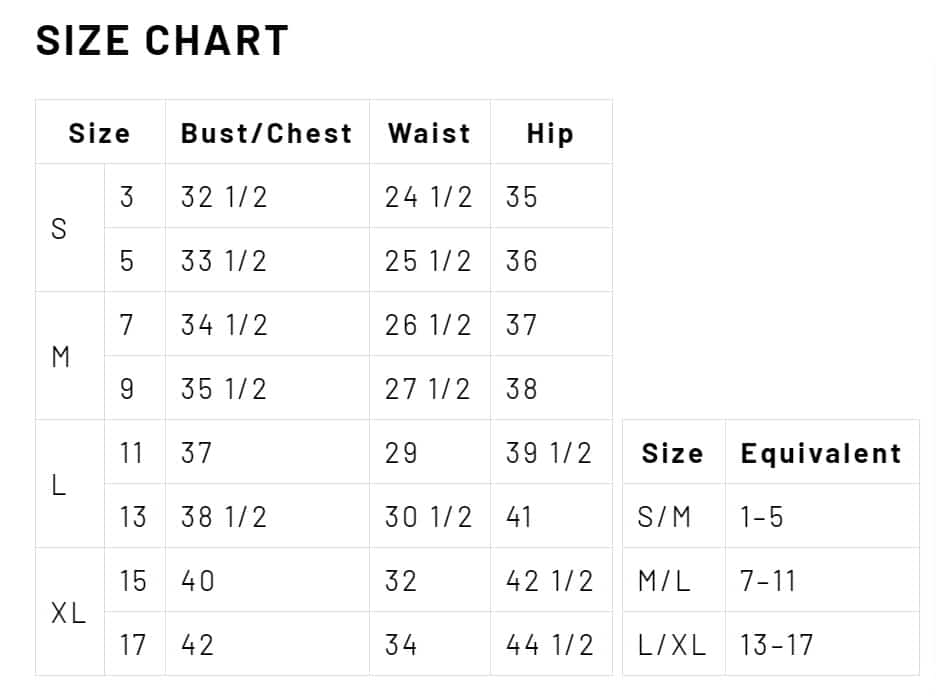950x700 pixels.
Task: Select bust value 32 1/2
Action: [224, 197]
